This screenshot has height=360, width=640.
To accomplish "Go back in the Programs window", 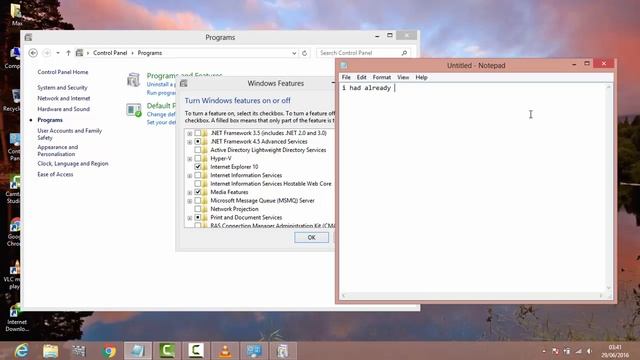I will pyautogui.click(x=33, y=53).
